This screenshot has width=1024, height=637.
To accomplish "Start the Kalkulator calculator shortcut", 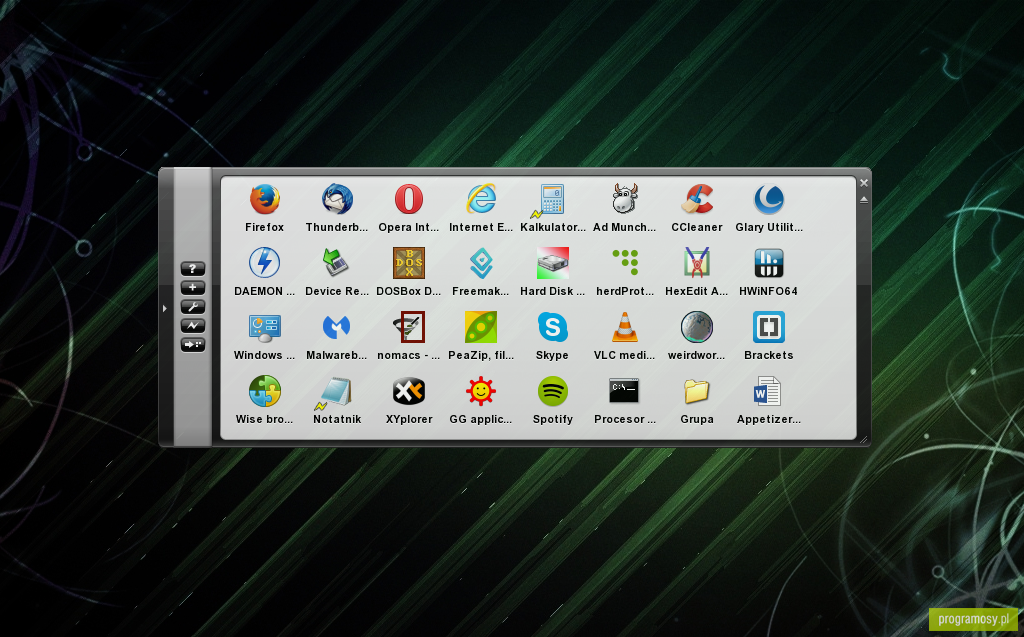I will click(552, 199).
